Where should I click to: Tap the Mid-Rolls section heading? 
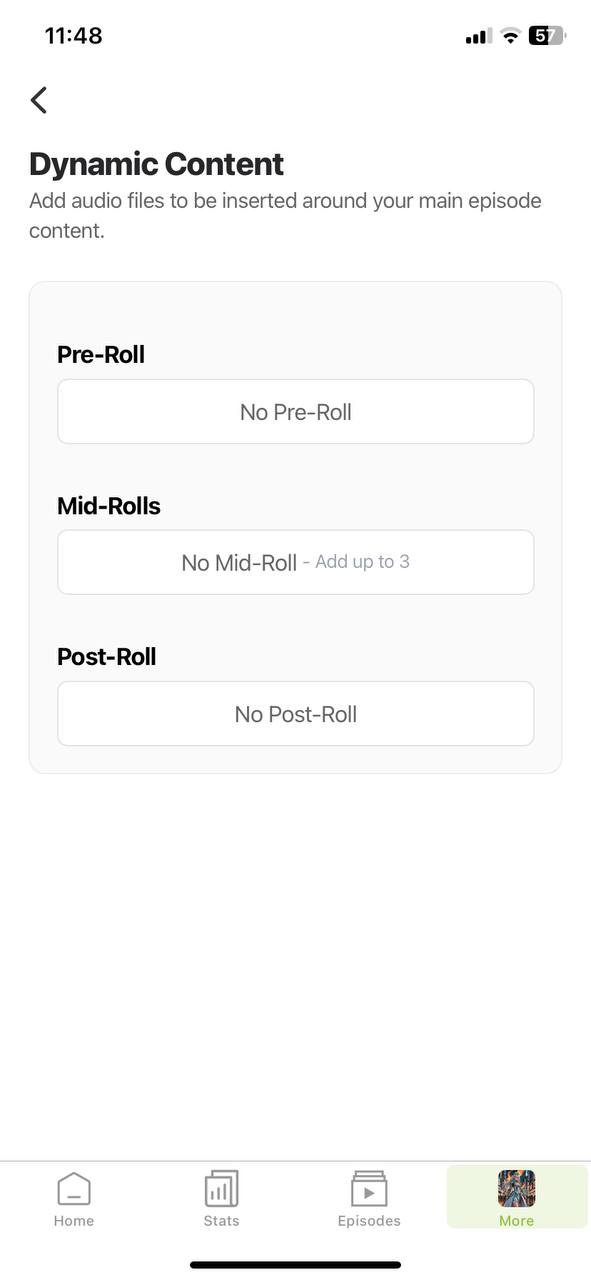(109, 506)
